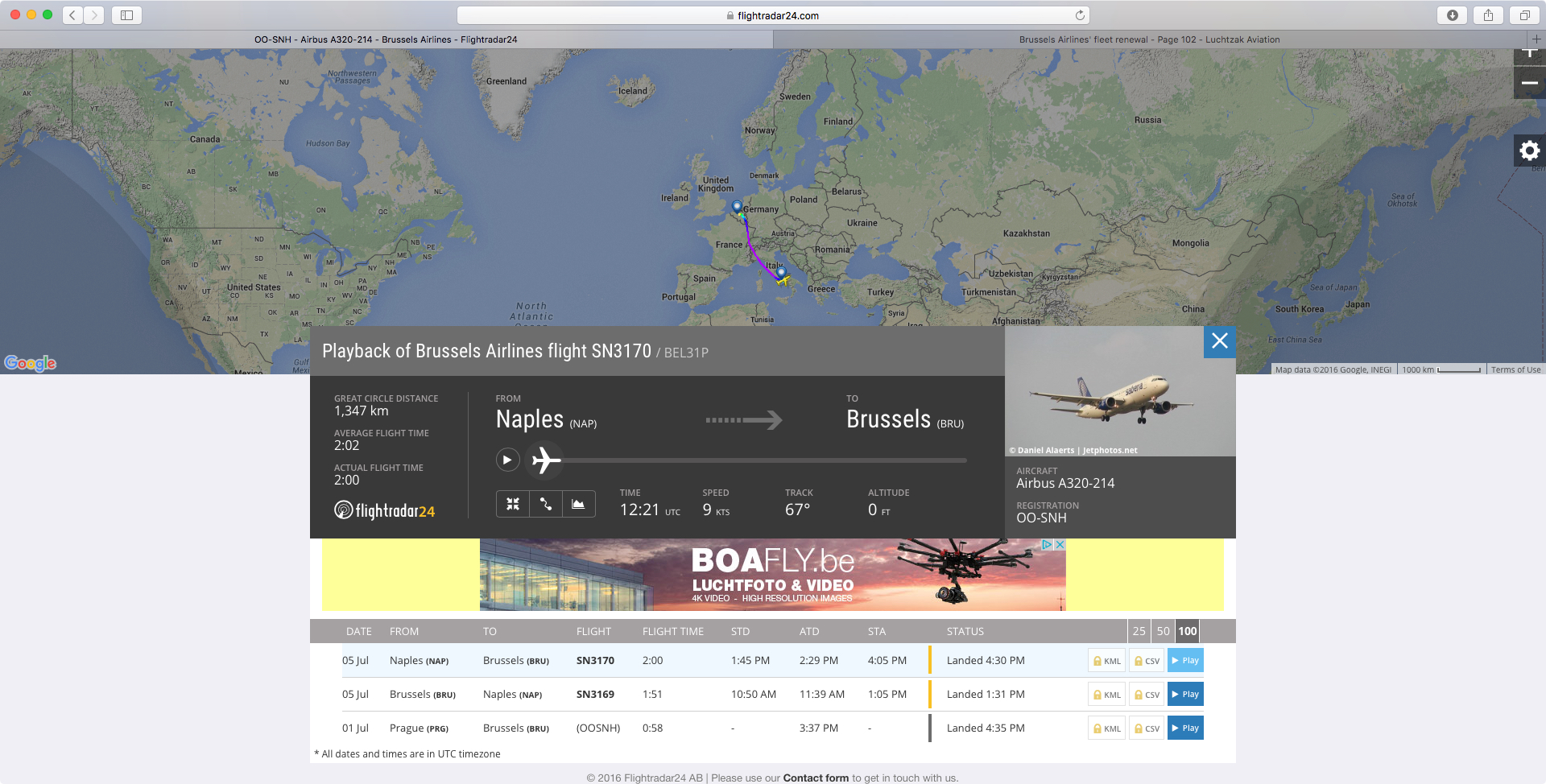The width and height of the screenshot is (1546, 784).
Task: Start playback with the round play button
Action: point(507,460)
